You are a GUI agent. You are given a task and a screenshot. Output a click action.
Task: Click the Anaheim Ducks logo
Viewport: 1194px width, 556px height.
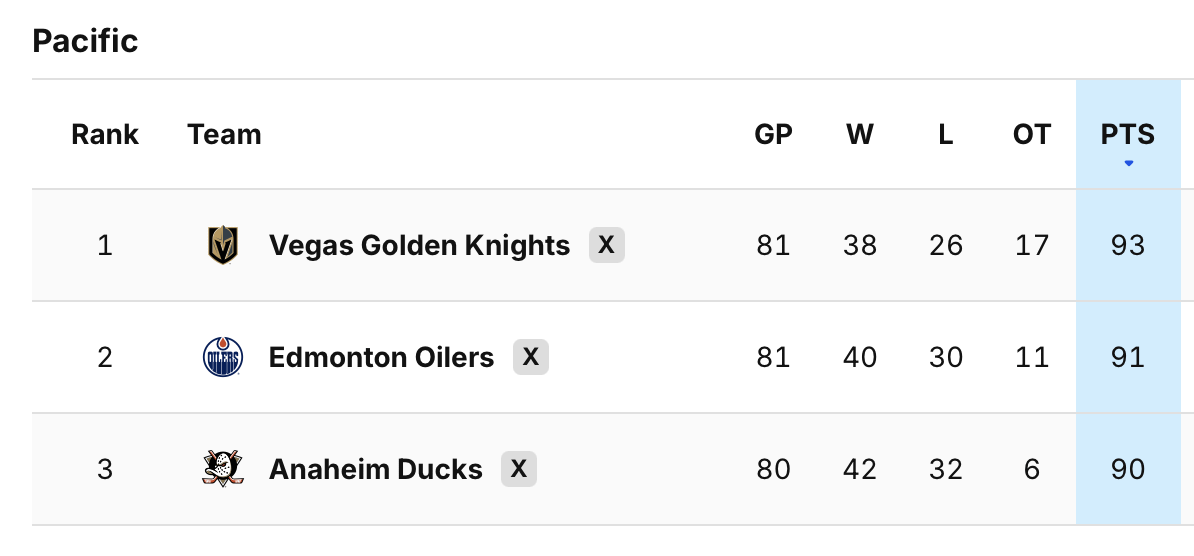[222, 469]
